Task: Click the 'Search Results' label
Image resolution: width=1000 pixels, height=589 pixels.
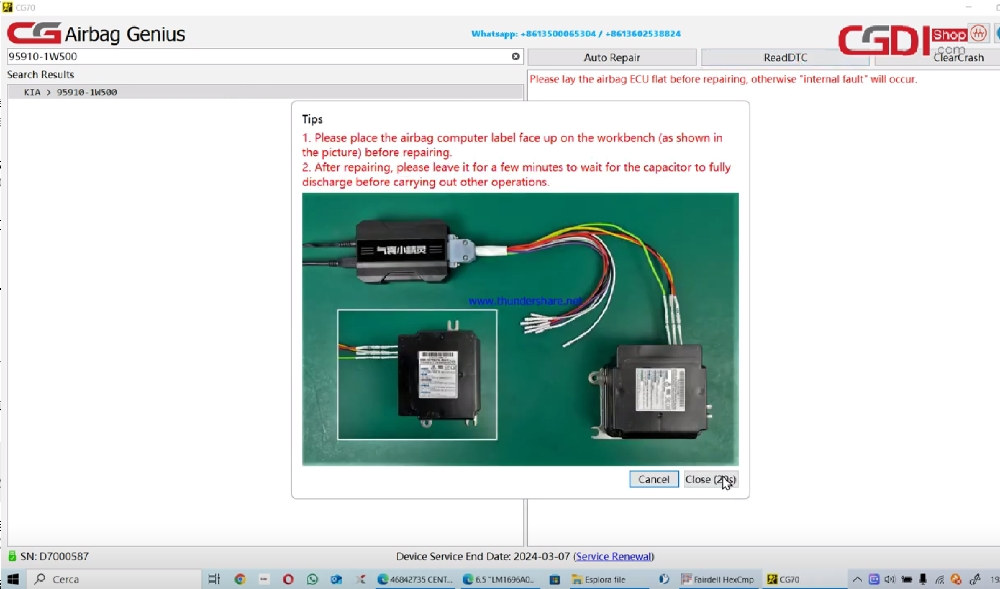Action: (40, 75)
